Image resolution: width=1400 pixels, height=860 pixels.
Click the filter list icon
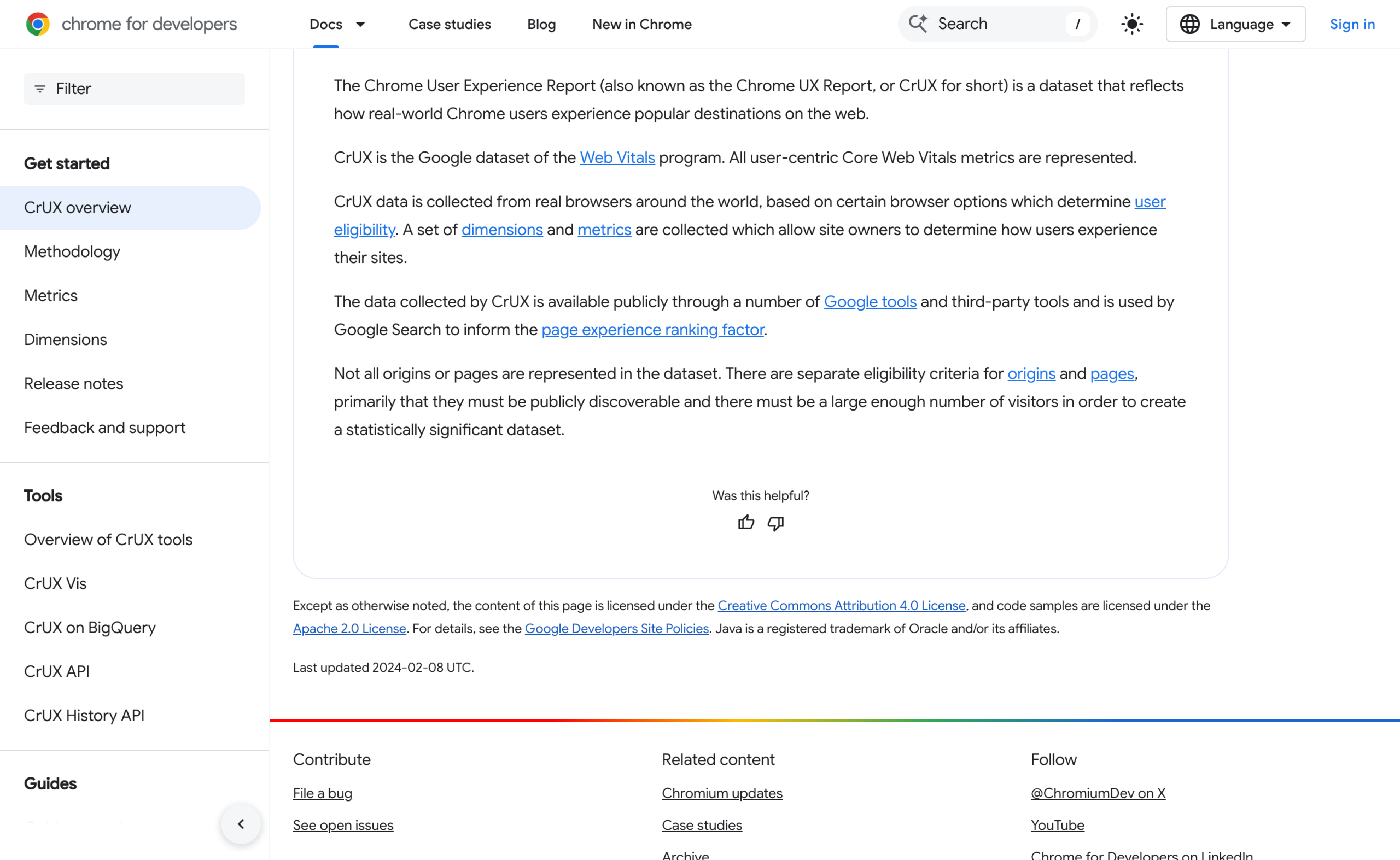point(40,89)
